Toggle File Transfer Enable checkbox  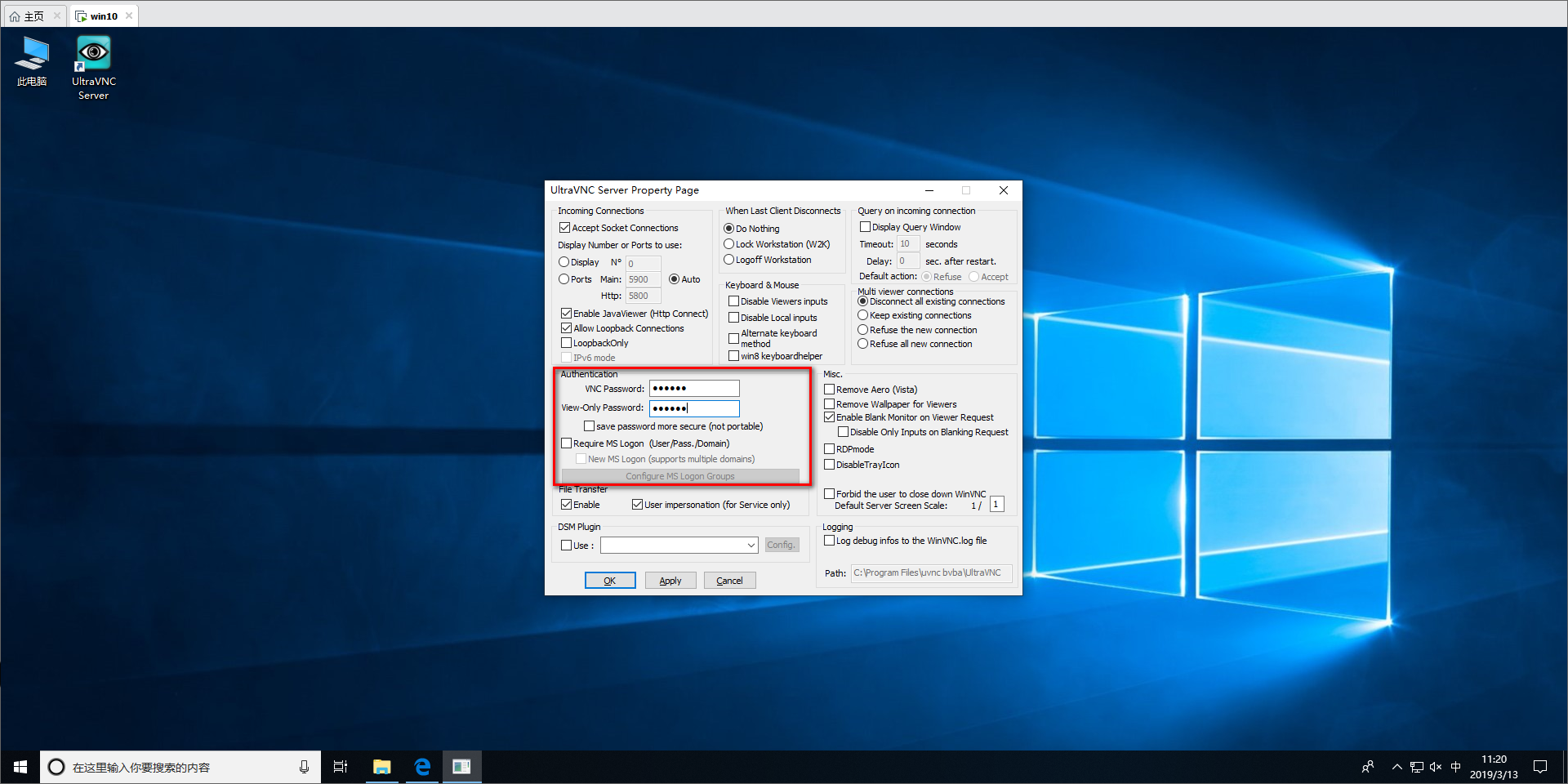[x=566, y=505]
